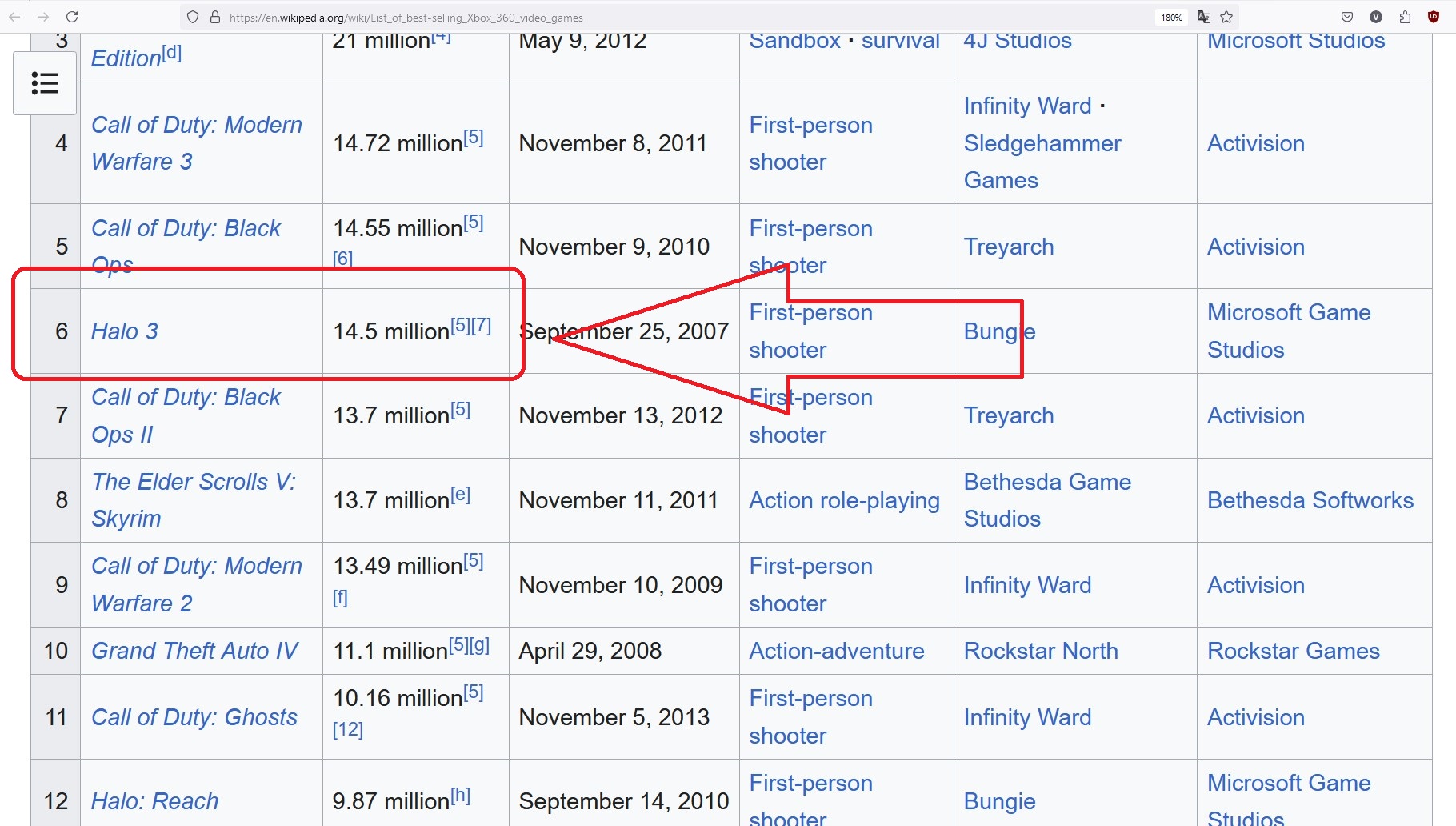Click footnote [f] under 13.49 million
The width and height of the screenshot is (1456, 826).
tap(340, 597)
